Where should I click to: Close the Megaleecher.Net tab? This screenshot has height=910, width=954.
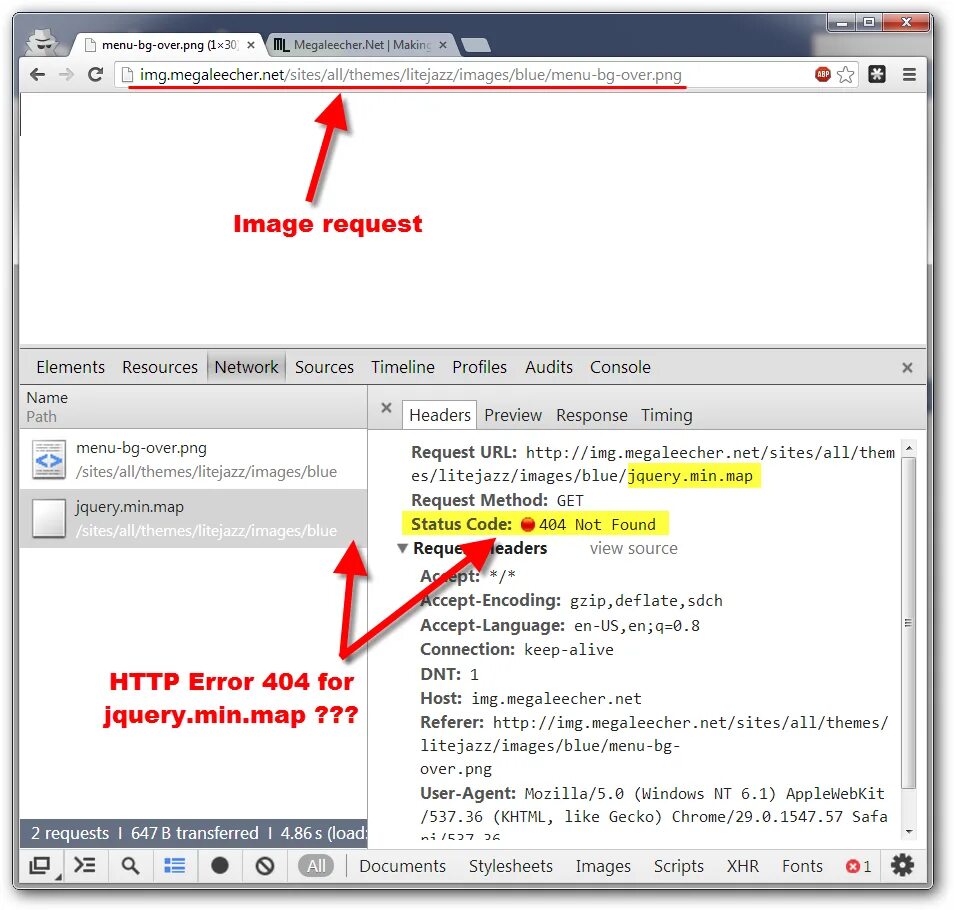(x=443, y=45)
